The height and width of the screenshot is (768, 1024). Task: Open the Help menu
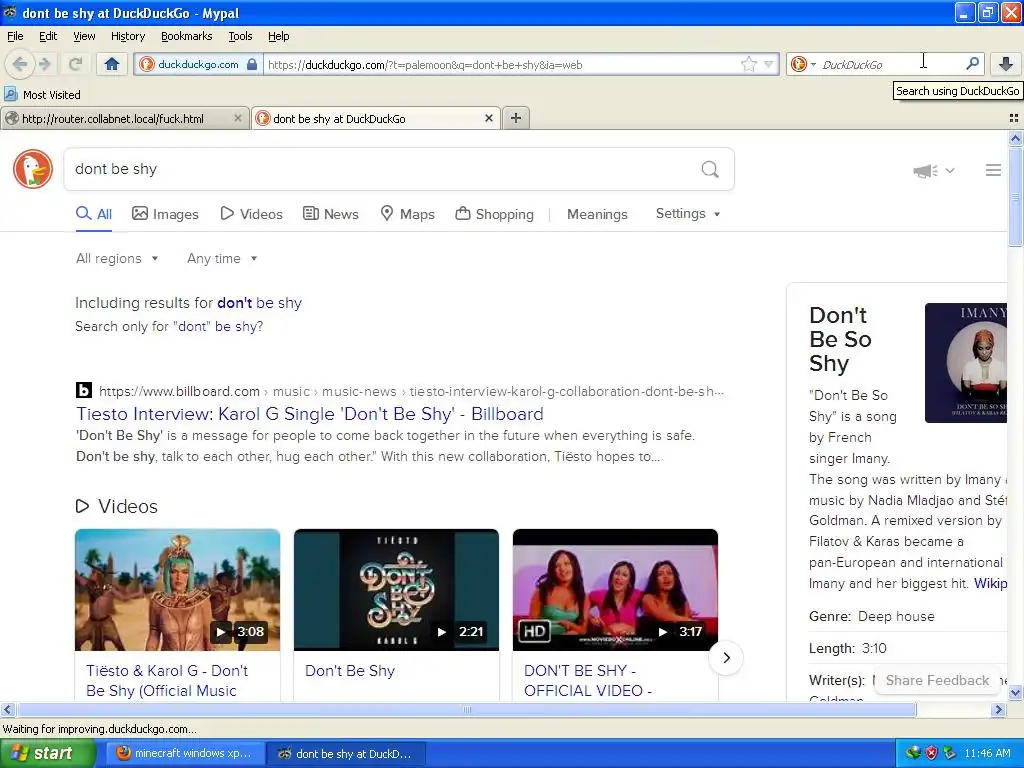coord(278,36)
